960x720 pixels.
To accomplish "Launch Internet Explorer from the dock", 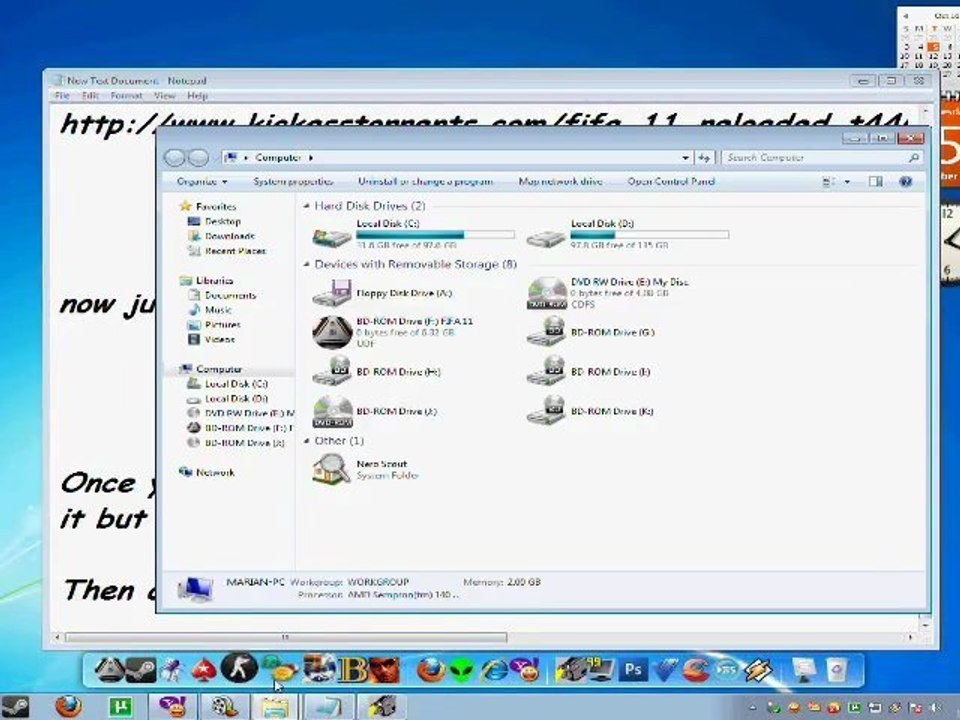I will 493,670.
